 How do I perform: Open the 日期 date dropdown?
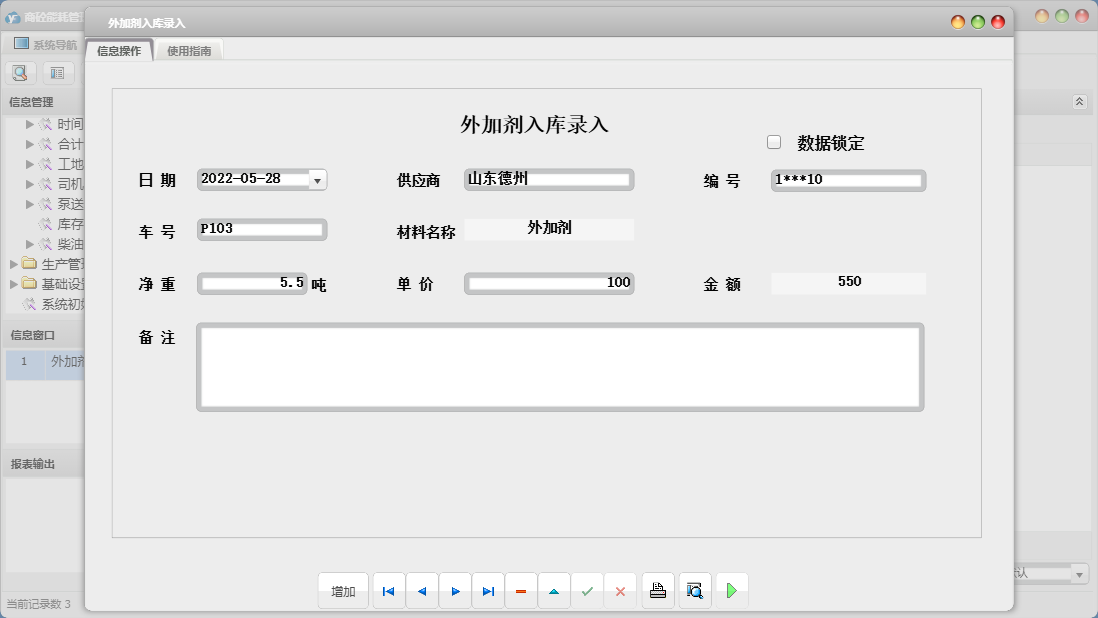318,180
